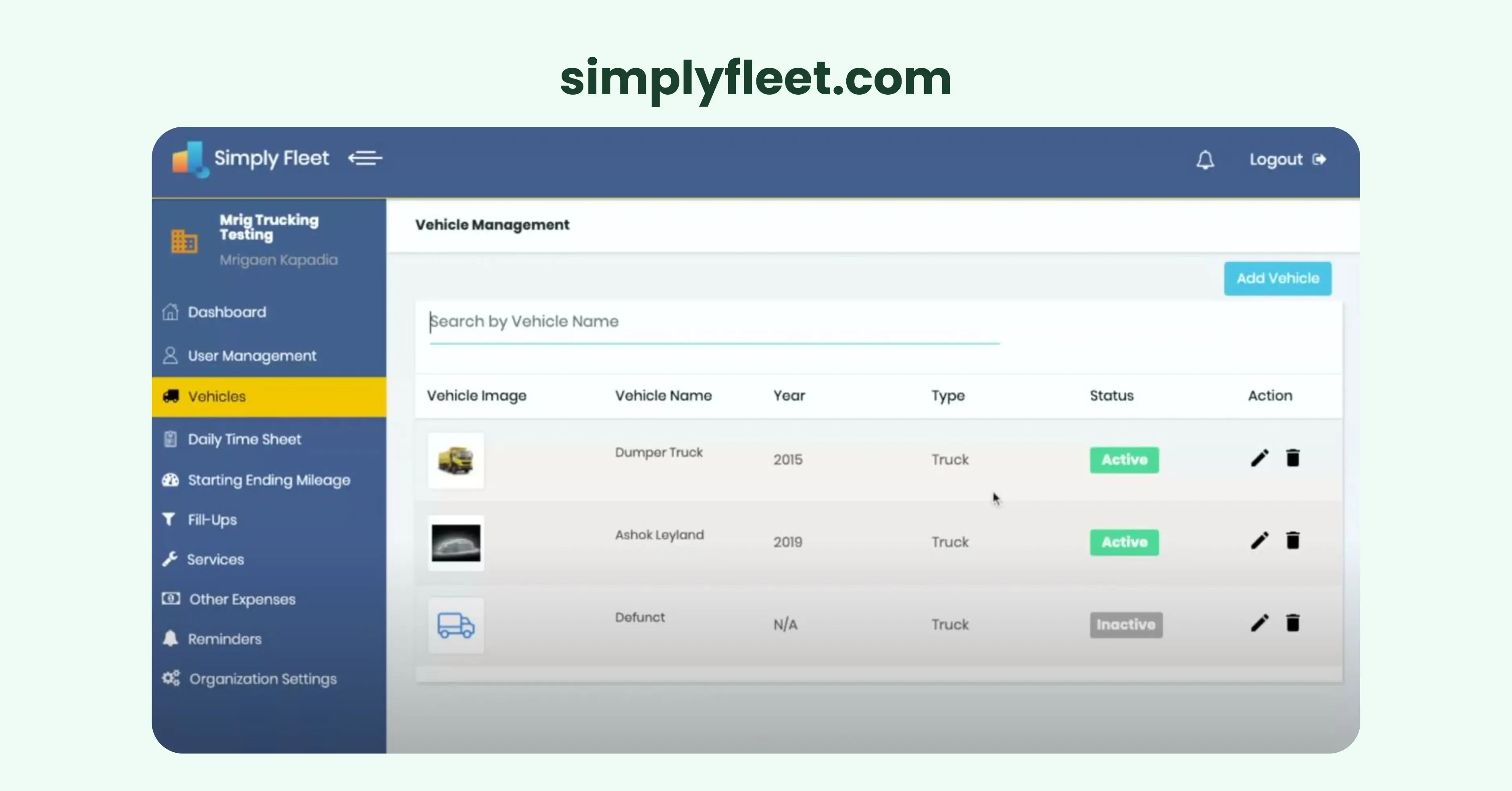Click the N/A year cell
This screenshot has height=791, width=1512.
(x=785, y=624)
